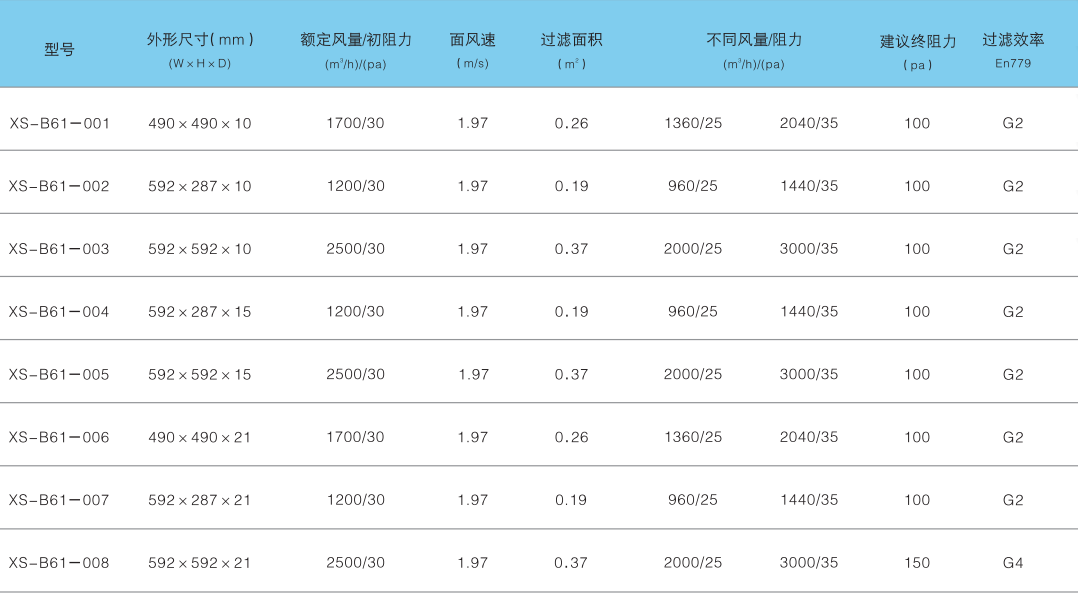Click the 592 × 287 × 15 dimension cell
Viewport: 1078px width, 593px height.
tap(200, 312)
